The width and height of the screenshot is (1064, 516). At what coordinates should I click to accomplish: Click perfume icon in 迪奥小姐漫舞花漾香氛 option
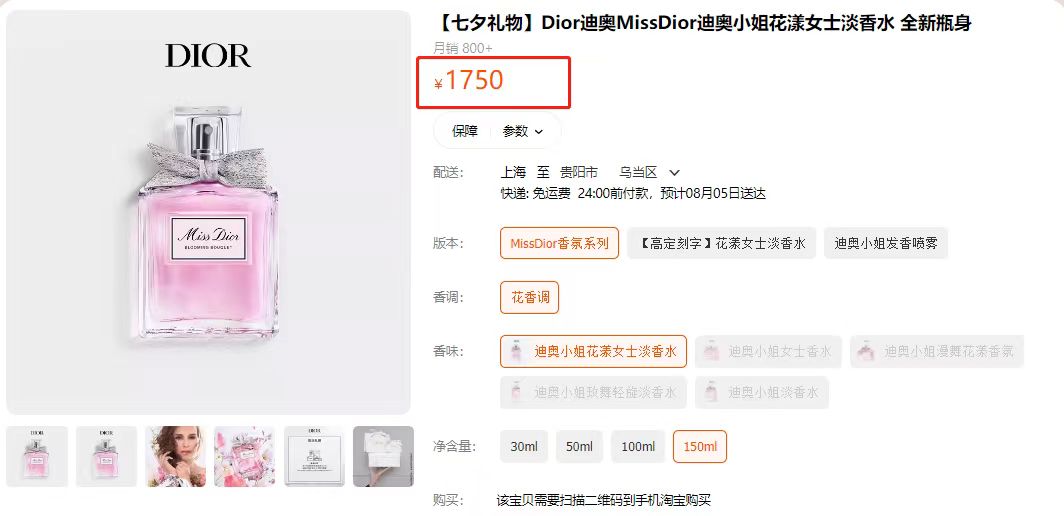coord(867,352)
